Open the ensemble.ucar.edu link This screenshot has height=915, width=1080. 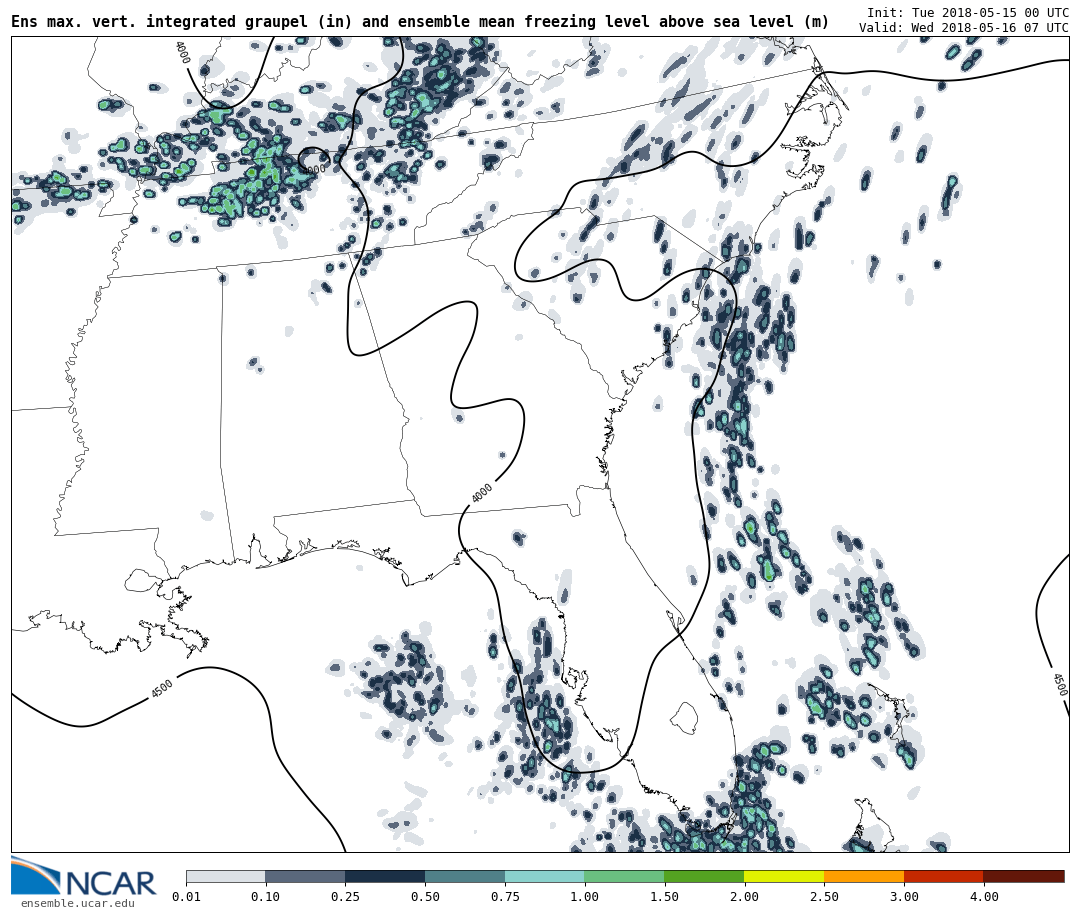(77, 904)
